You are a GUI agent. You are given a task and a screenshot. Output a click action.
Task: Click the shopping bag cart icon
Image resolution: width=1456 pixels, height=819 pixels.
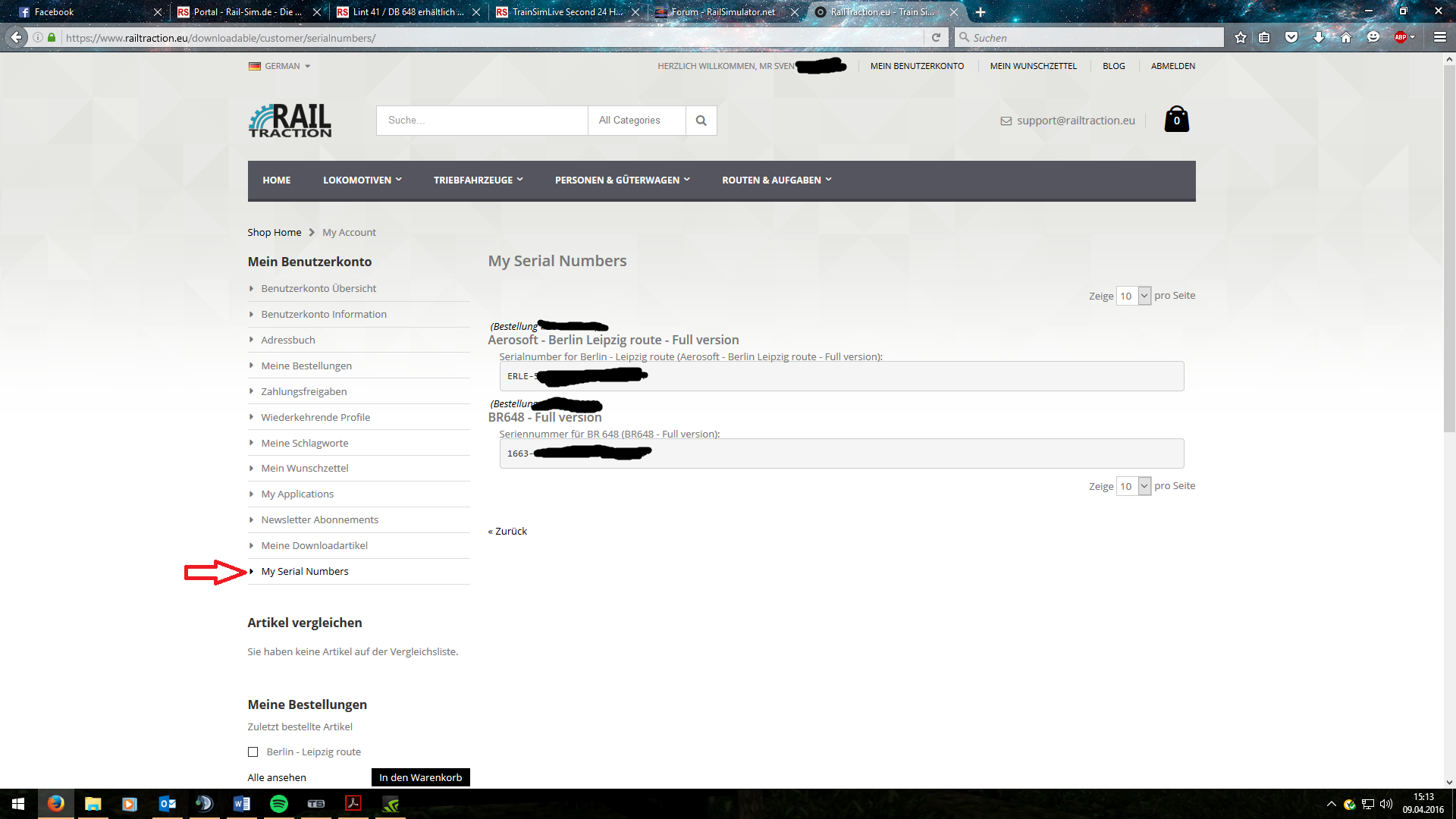[x=1176, y=120]
